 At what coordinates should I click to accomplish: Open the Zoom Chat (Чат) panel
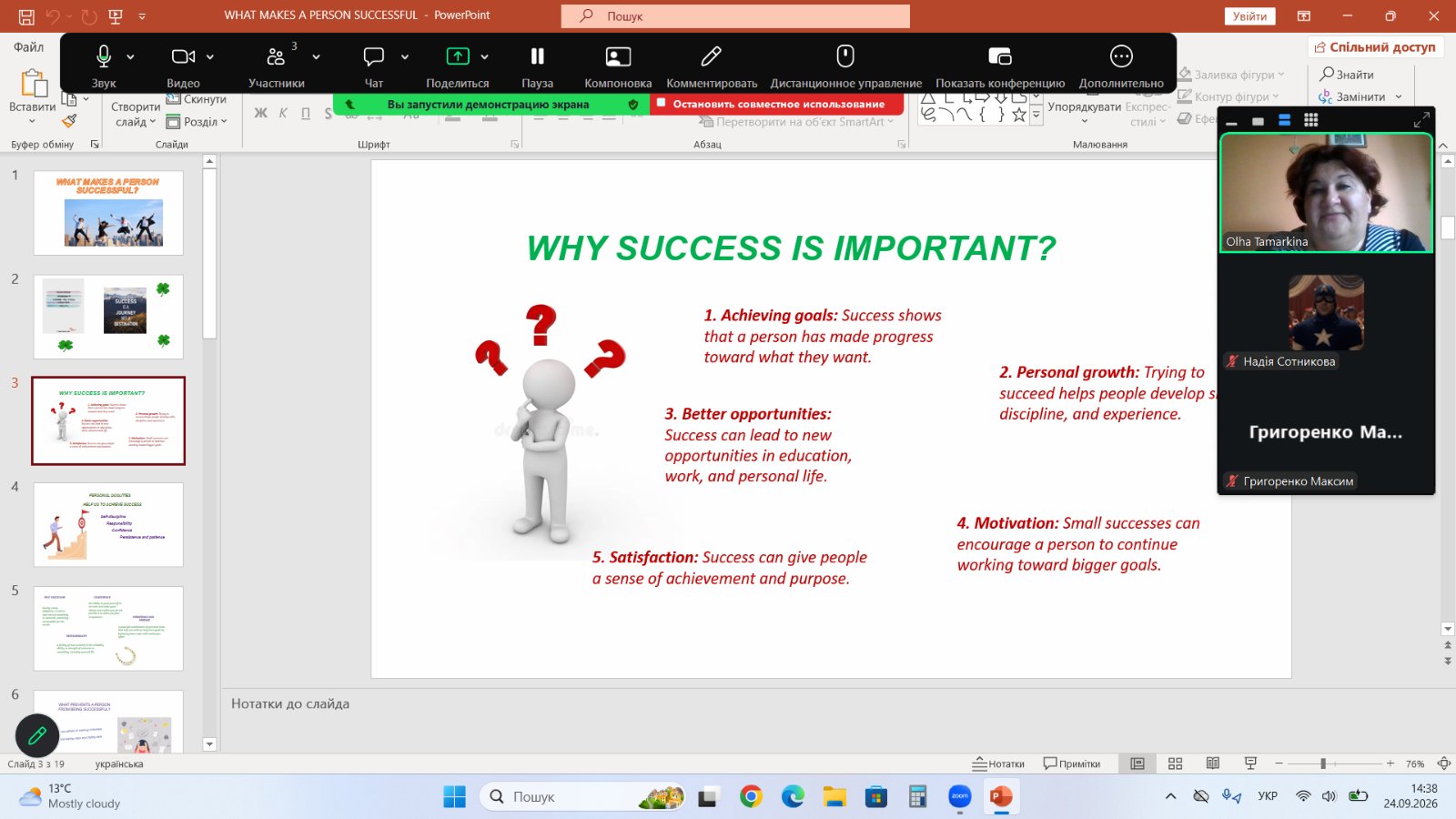coord(374,56)
